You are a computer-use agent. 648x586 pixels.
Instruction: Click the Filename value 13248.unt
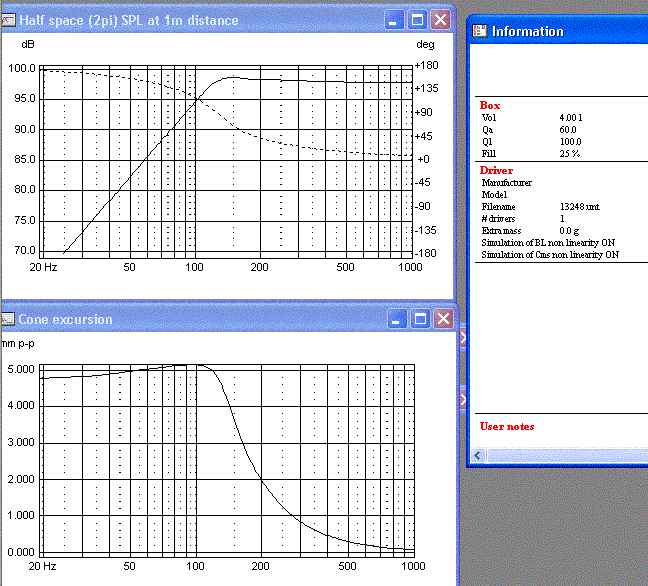pyautogui.click(x=579, y=207)
